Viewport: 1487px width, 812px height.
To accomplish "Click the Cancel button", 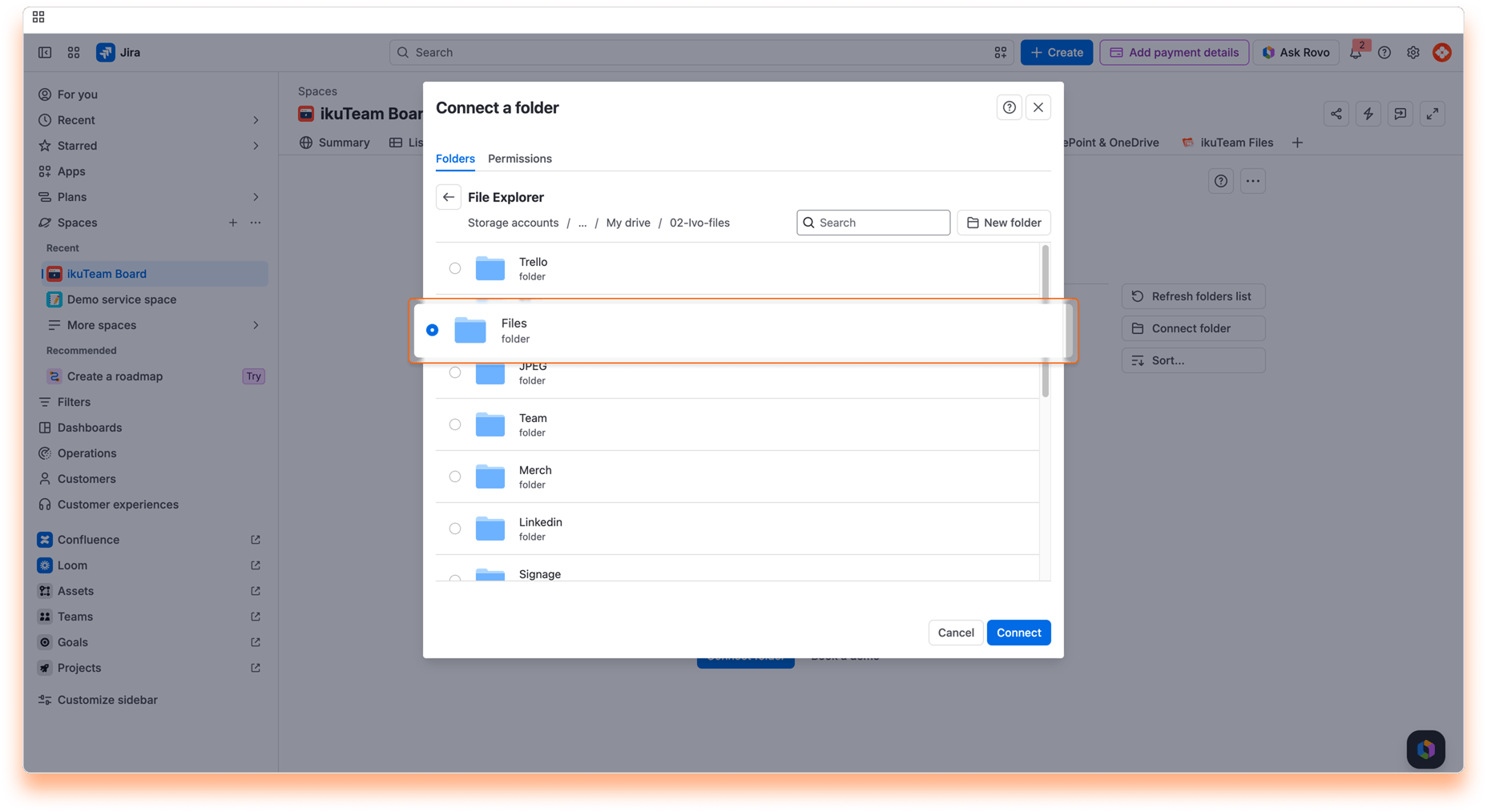I will (956, 633).
